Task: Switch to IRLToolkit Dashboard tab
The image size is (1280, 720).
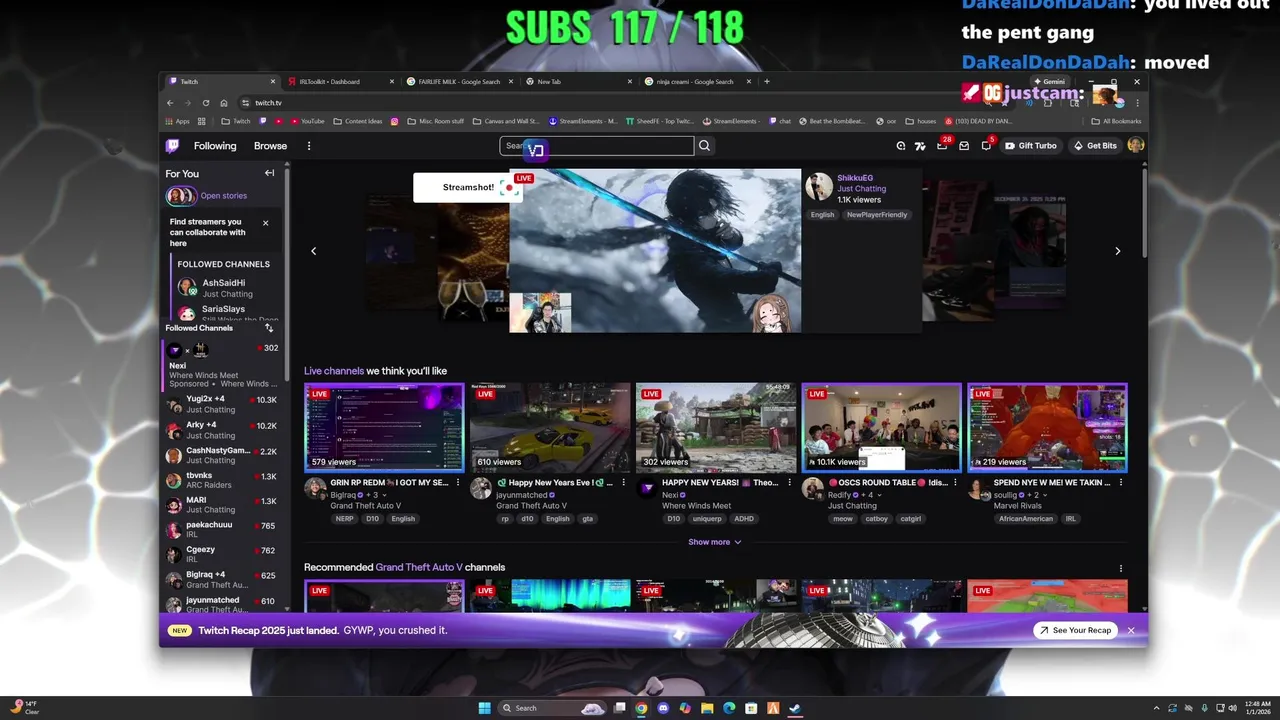Action: 338,82
